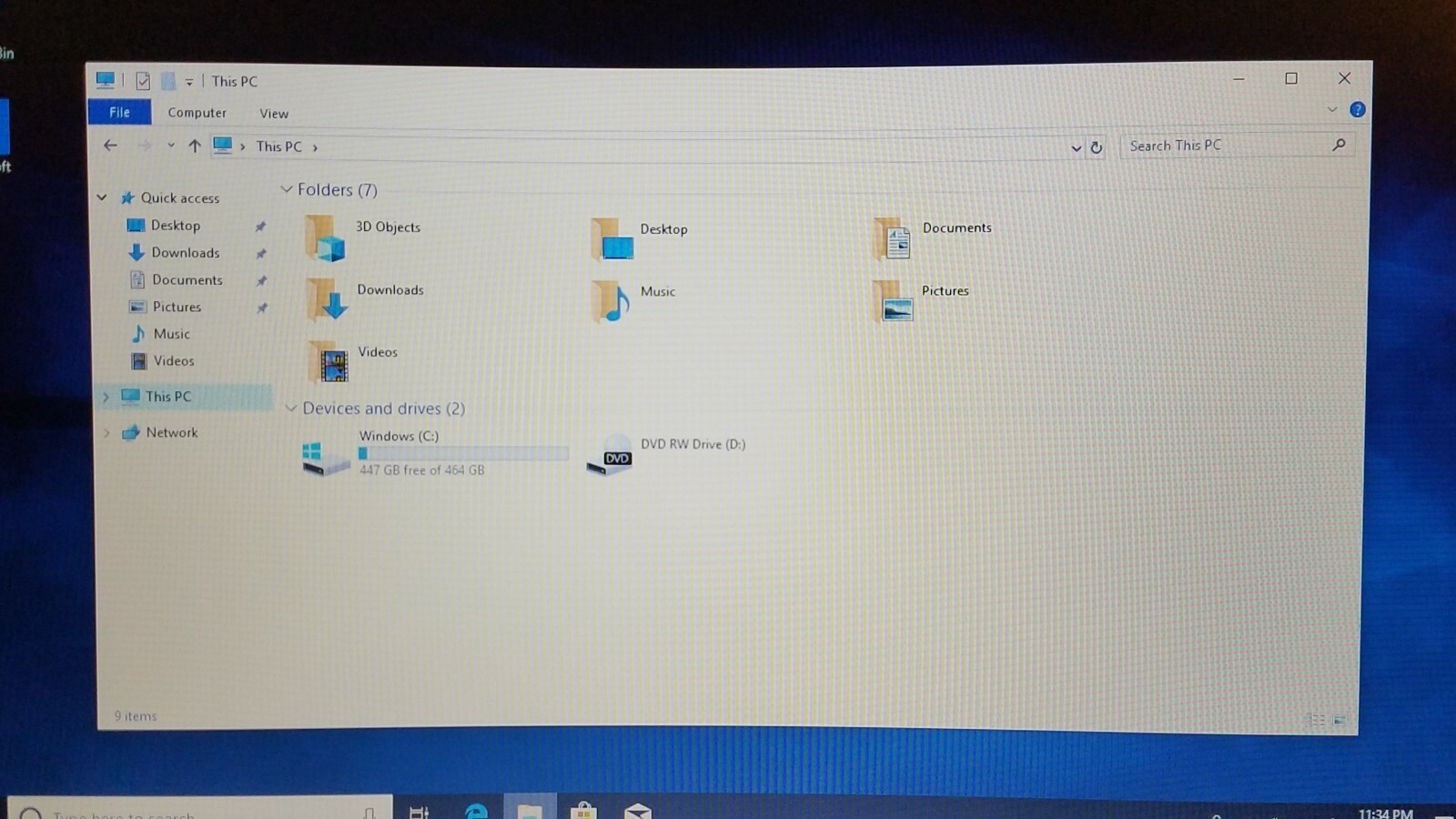Open the Downloads folder in main pane
Screen dimensions: 1456x819
click(x=365, y=300)
